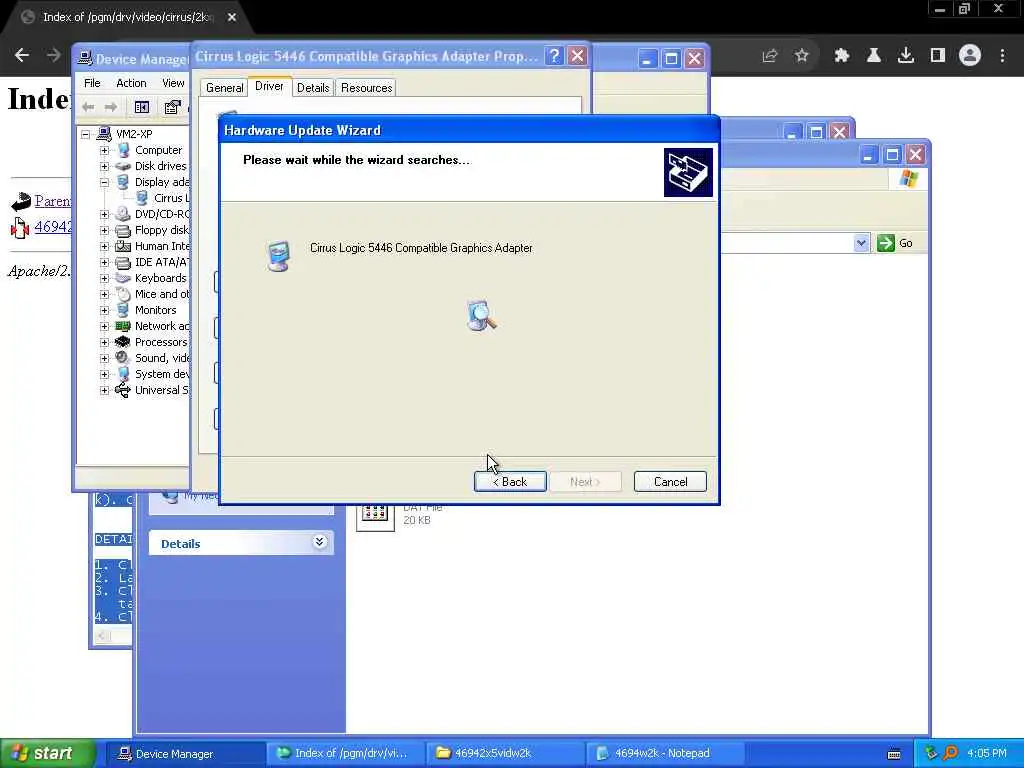Open the Action menu in Device Manager
This screenshot has width=1024, height=768.
(131, 83)
